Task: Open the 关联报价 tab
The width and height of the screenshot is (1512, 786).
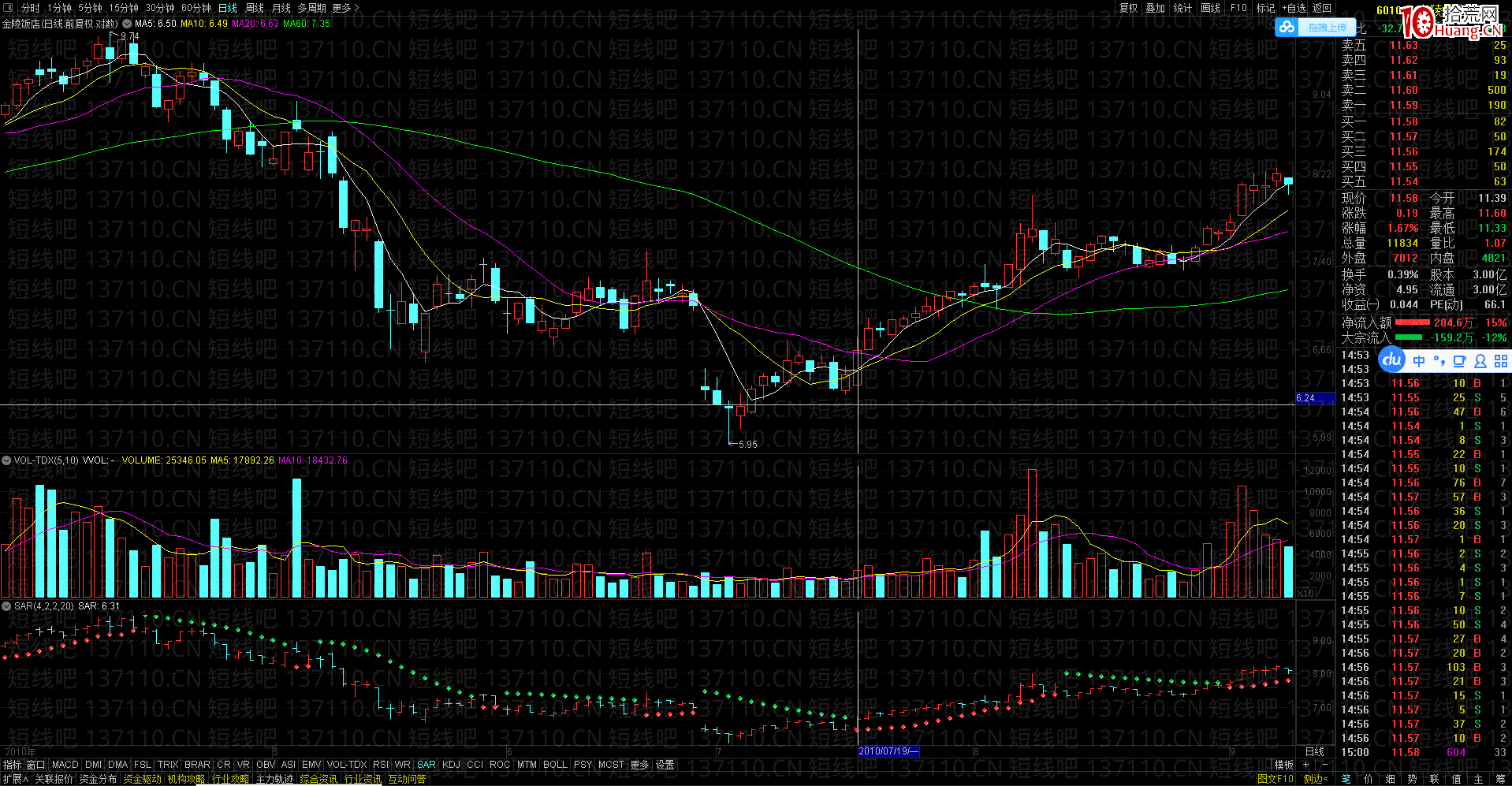Action: 54,779
